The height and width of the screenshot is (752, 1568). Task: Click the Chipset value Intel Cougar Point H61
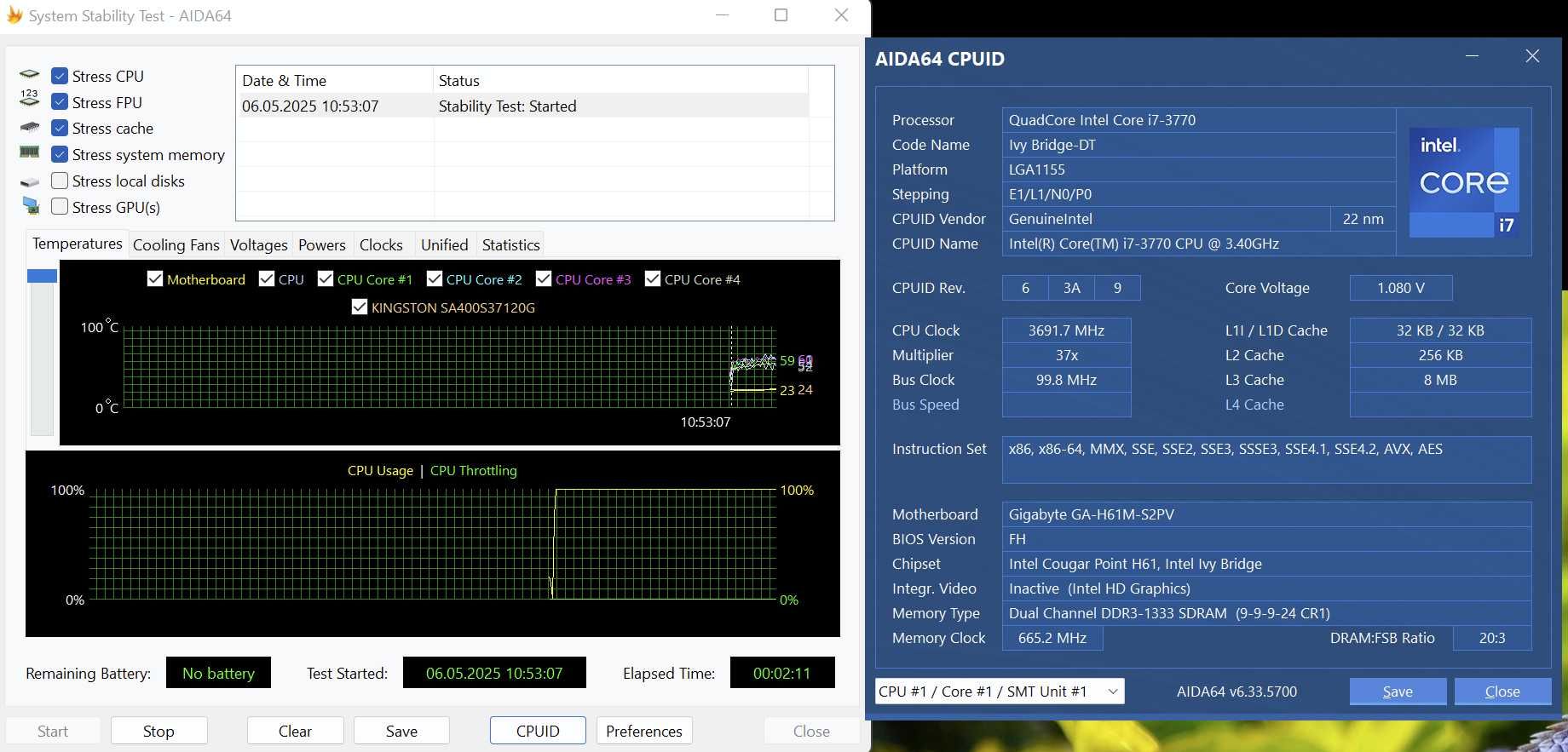[1266, 564]
